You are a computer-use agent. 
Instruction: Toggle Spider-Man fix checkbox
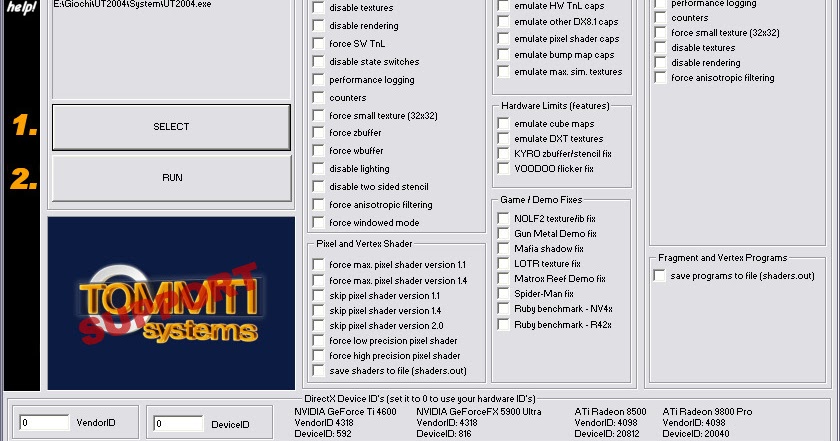click(x=504, y=294)
